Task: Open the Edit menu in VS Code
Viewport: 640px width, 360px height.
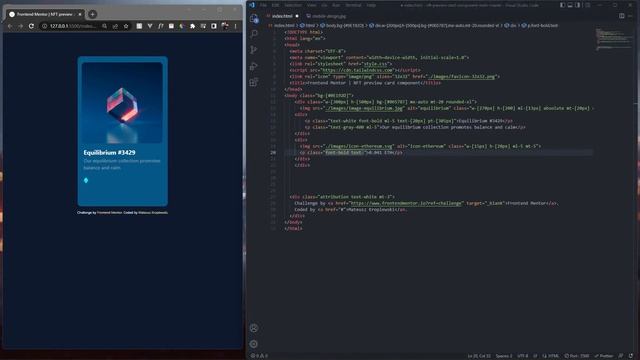Action: (276, 5)
